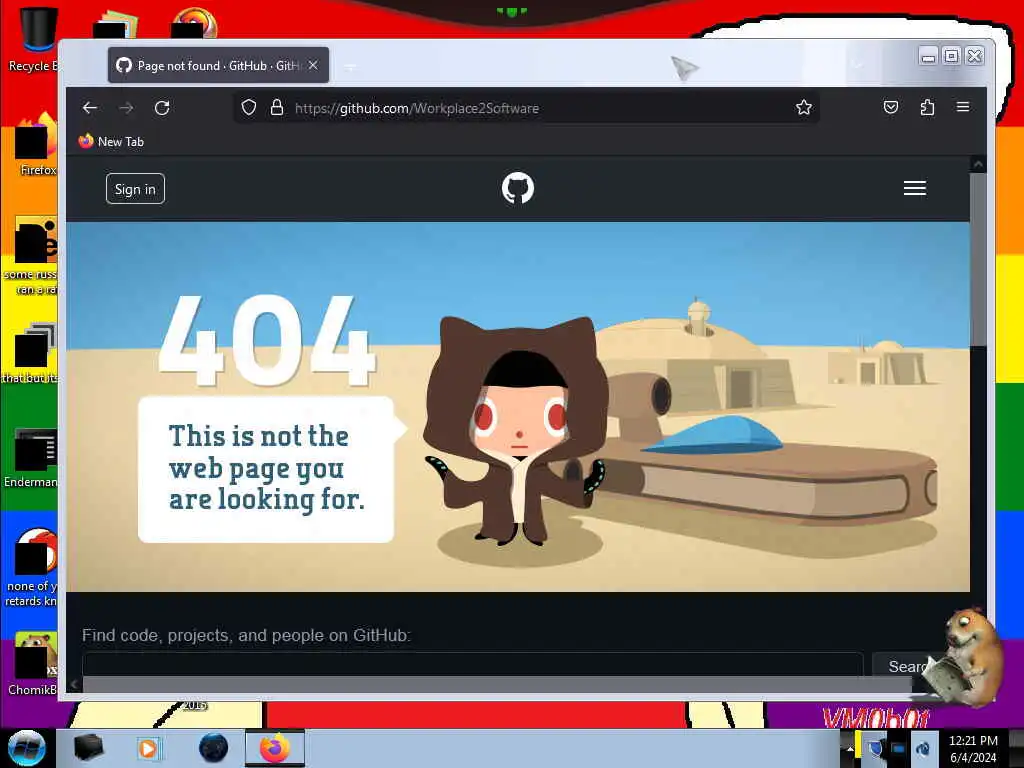Click the Sign in button on GitHub
Screen dimensions: 1024x768
[x=135, y=189]
